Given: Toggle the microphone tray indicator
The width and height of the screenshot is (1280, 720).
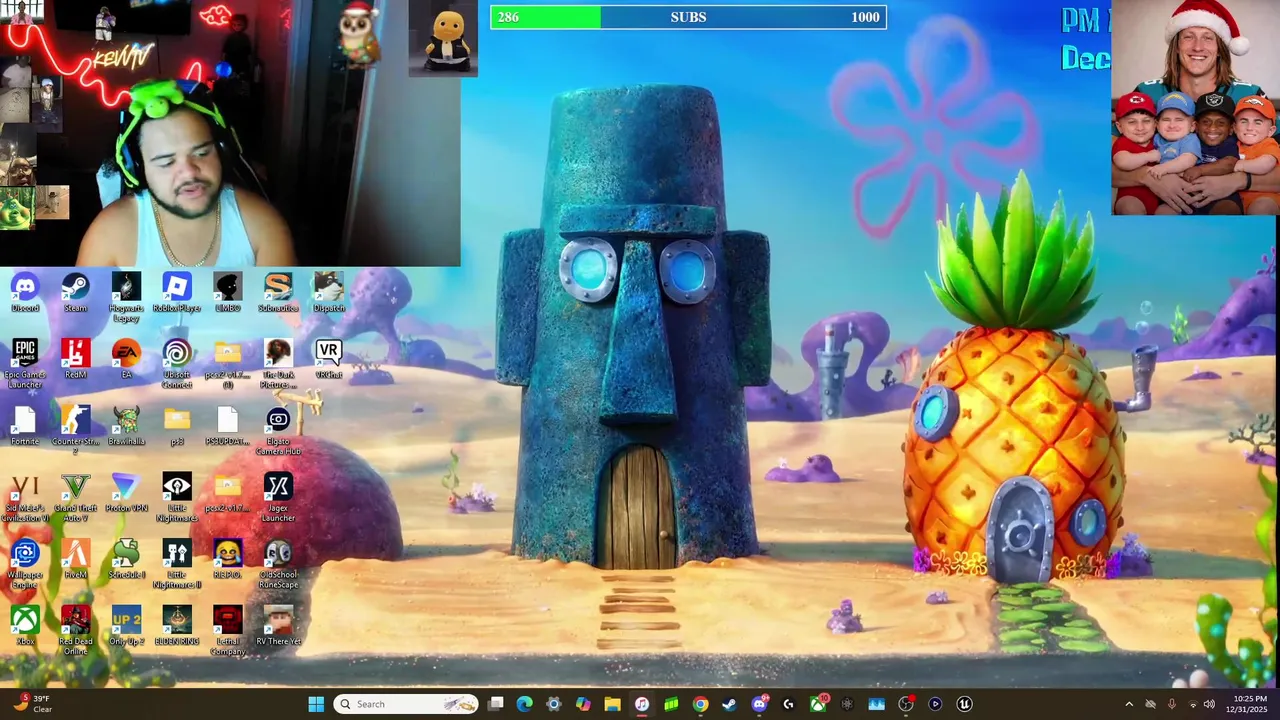Looking at the screenshot, I should click(1172, 704).
